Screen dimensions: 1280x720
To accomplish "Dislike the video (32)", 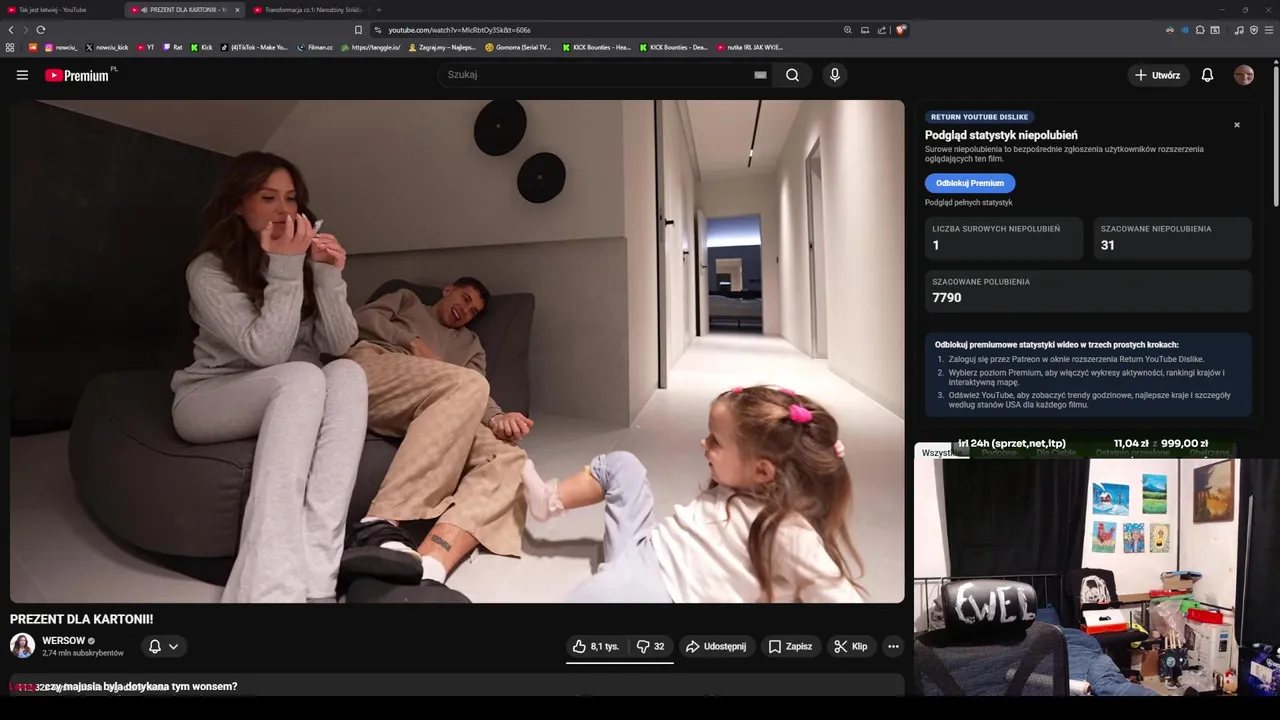I will tap(651, 646).
